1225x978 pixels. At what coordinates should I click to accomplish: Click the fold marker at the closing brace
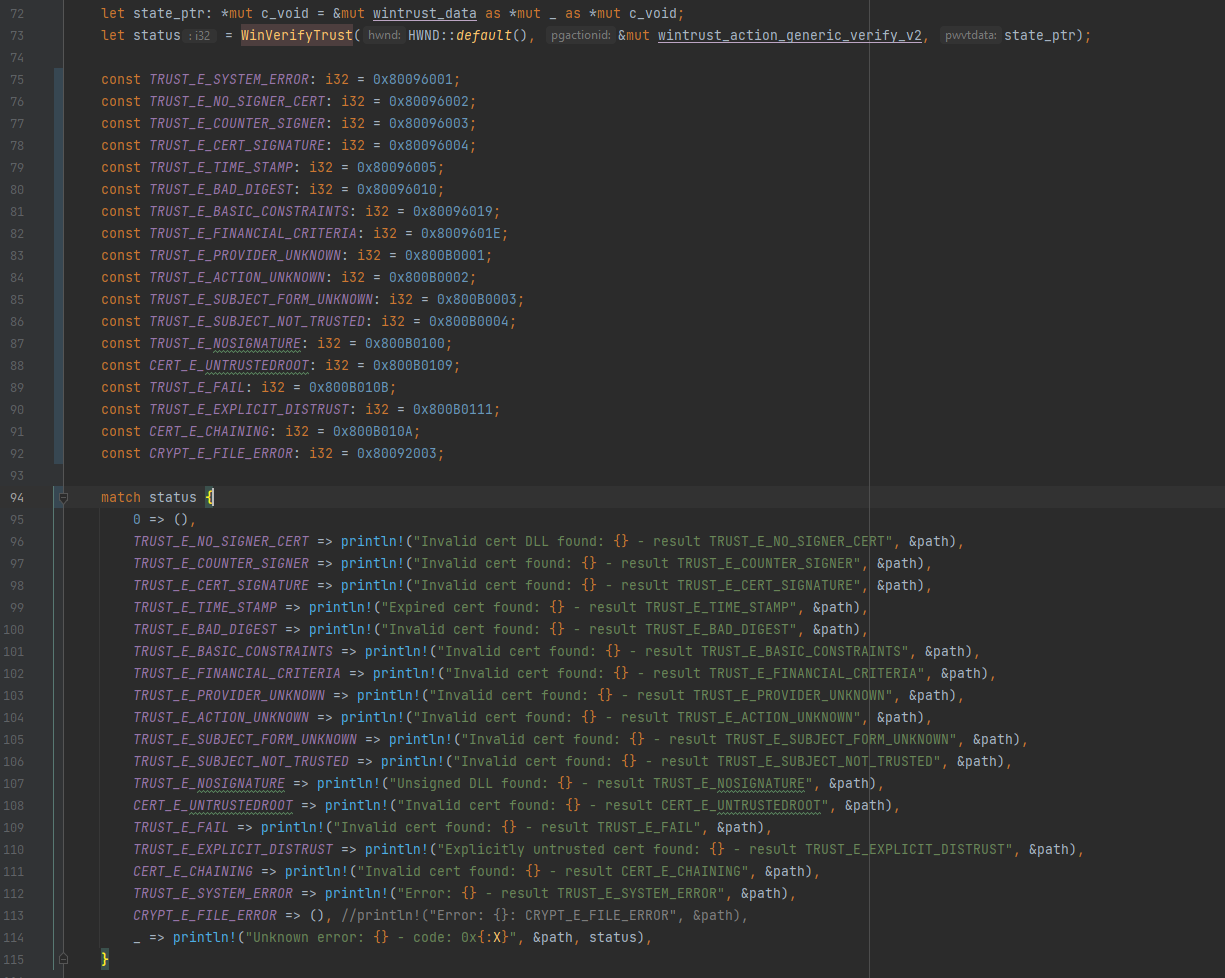(62, 958)
